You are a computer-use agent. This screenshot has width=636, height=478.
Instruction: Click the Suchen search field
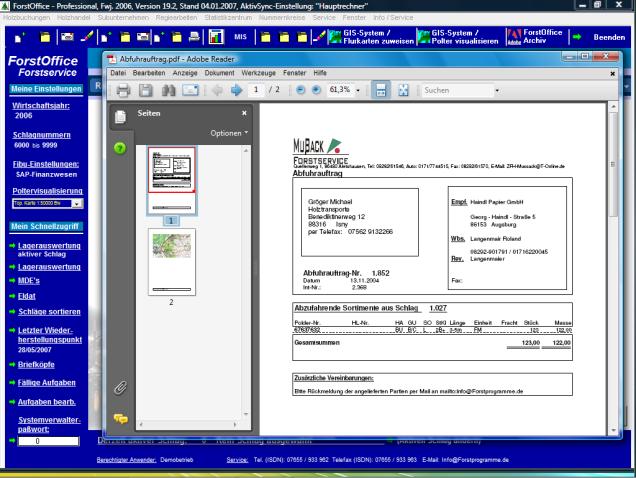click(458, 90)
